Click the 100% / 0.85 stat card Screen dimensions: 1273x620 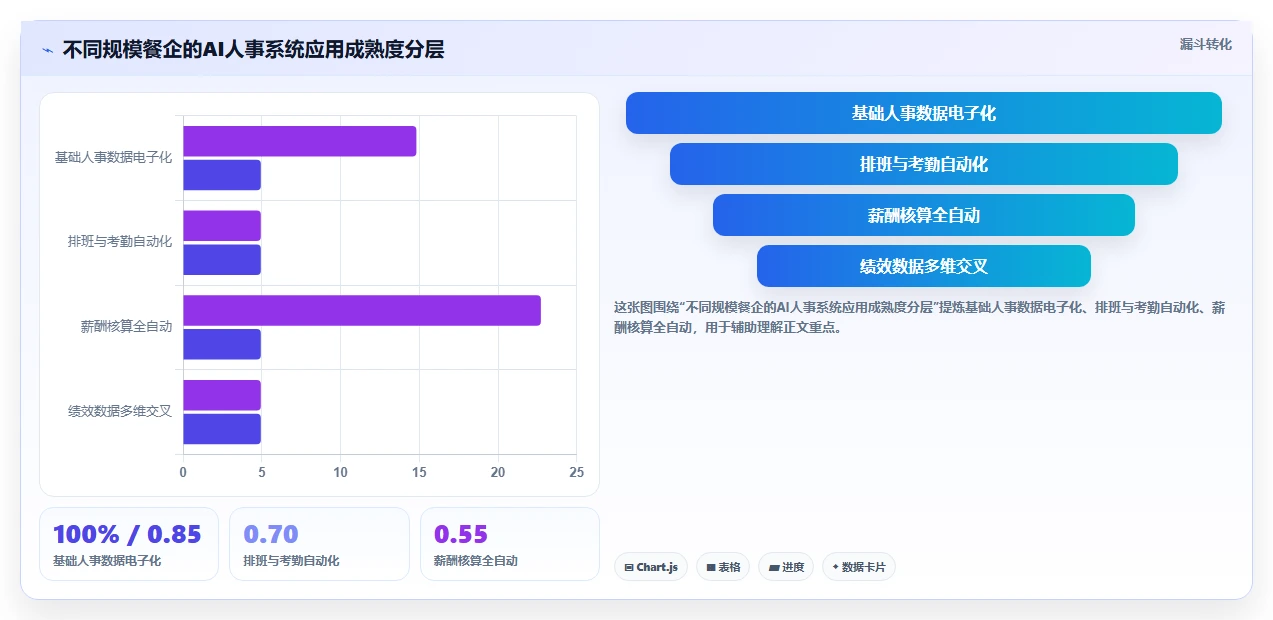point(129,544)
